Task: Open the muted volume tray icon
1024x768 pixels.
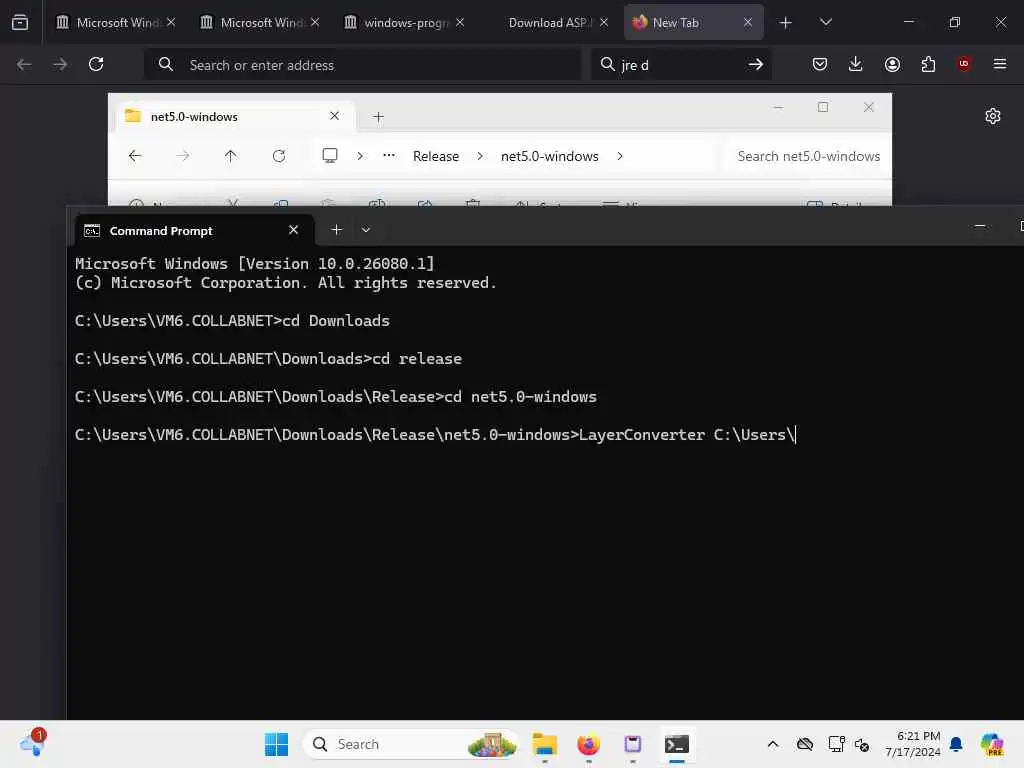Action: click(861, 744)
